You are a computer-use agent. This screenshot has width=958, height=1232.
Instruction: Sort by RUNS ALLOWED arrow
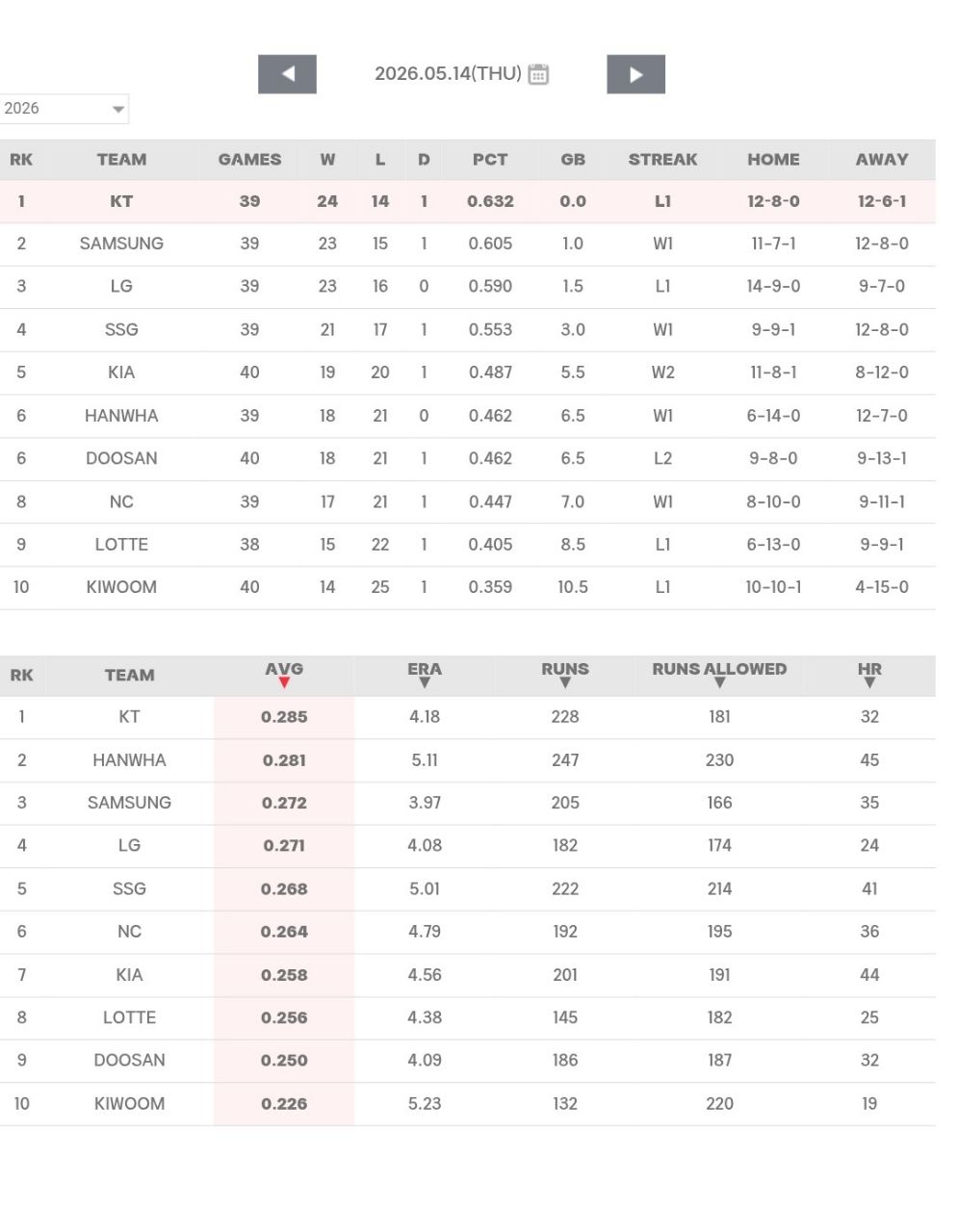coord(719,682)
